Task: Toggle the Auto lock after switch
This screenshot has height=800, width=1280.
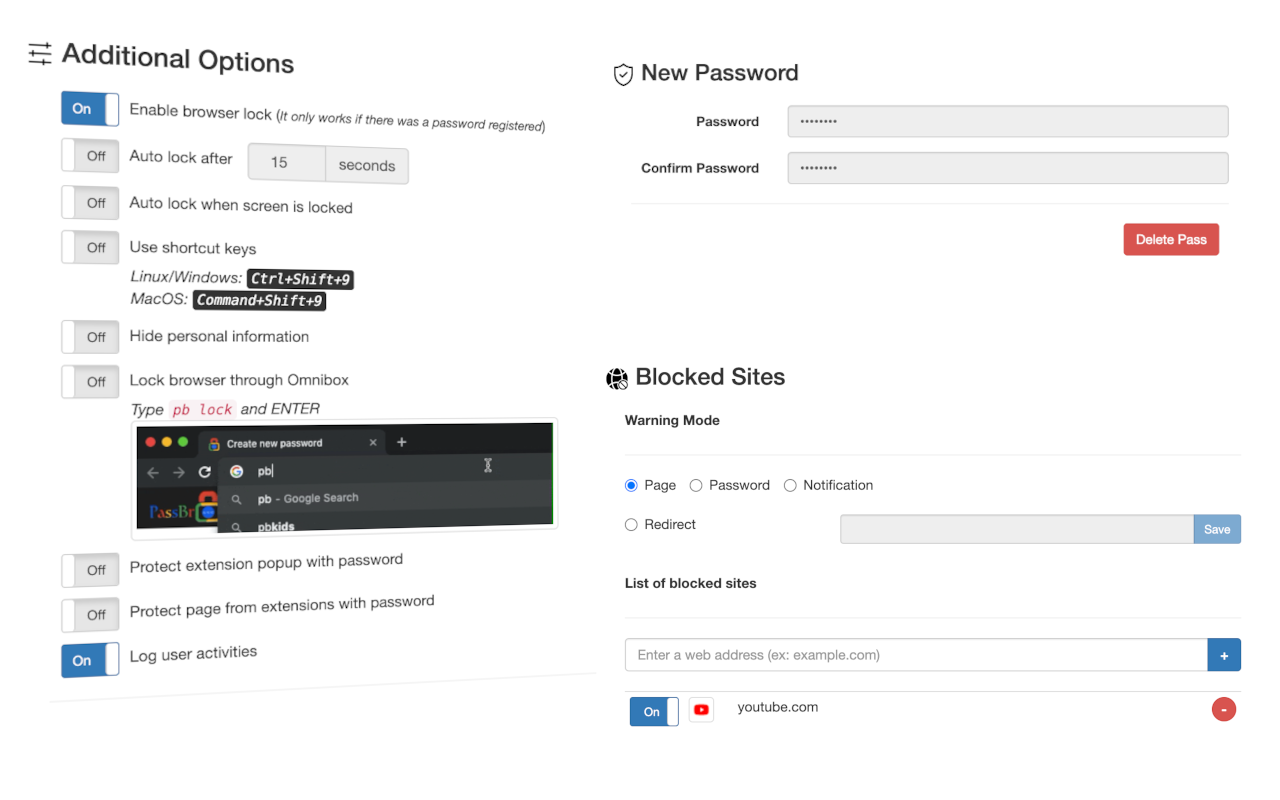Action: [x=90, y=156]
